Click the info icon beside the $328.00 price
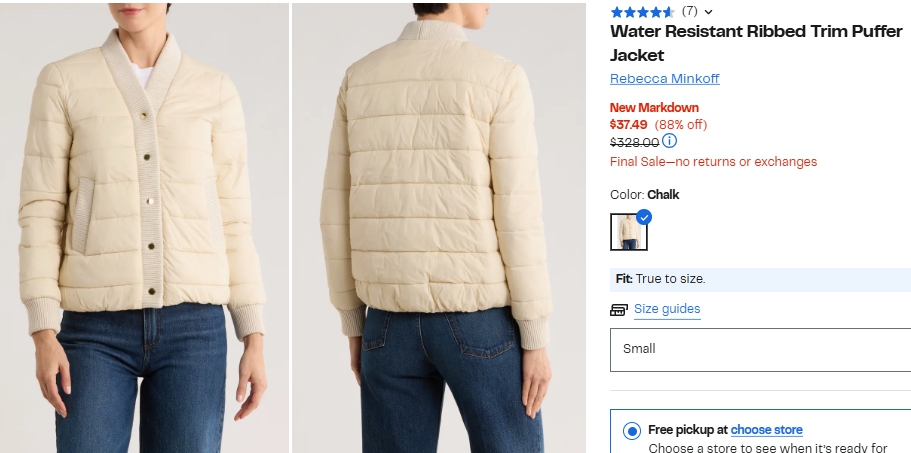Image resolution: width=911 pixels, height=453 pixels. (x=669, y=141)
